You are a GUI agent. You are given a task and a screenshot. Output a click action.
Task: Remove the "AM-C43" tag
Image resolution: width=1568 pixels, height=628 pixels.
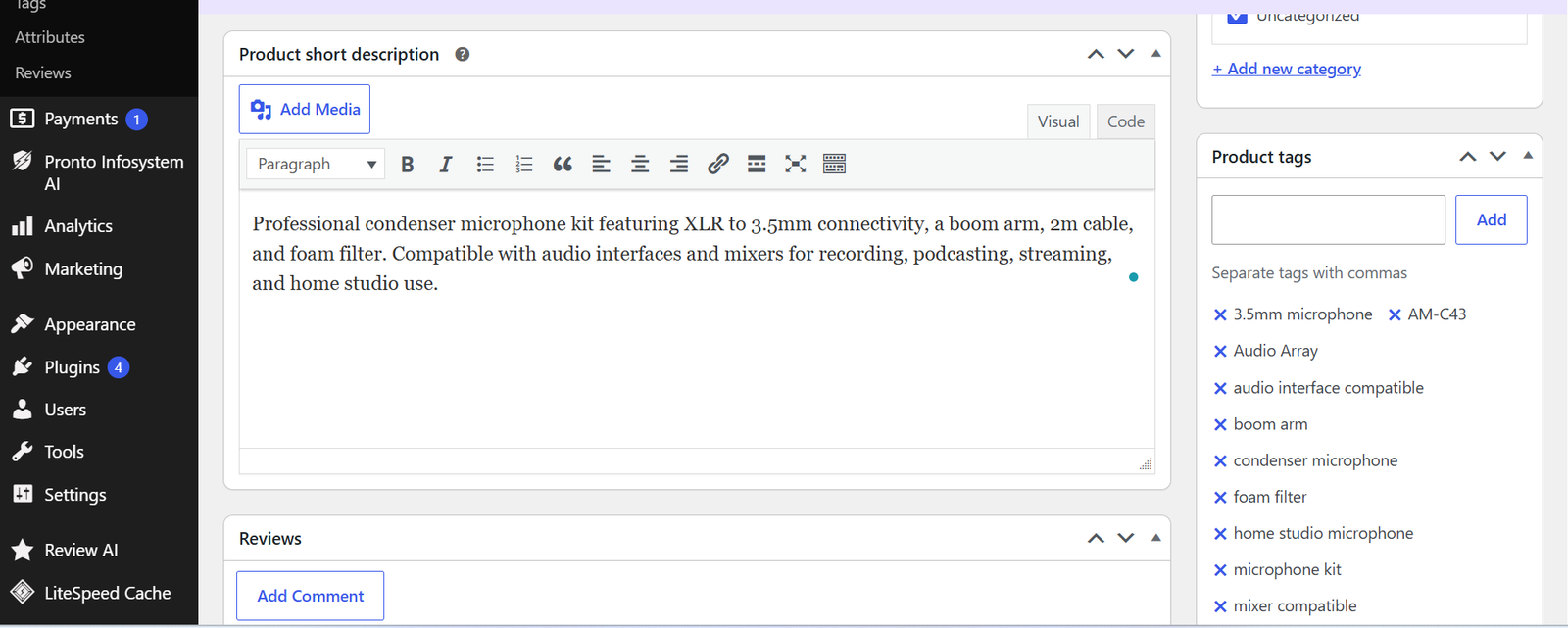coord(1395,314)
